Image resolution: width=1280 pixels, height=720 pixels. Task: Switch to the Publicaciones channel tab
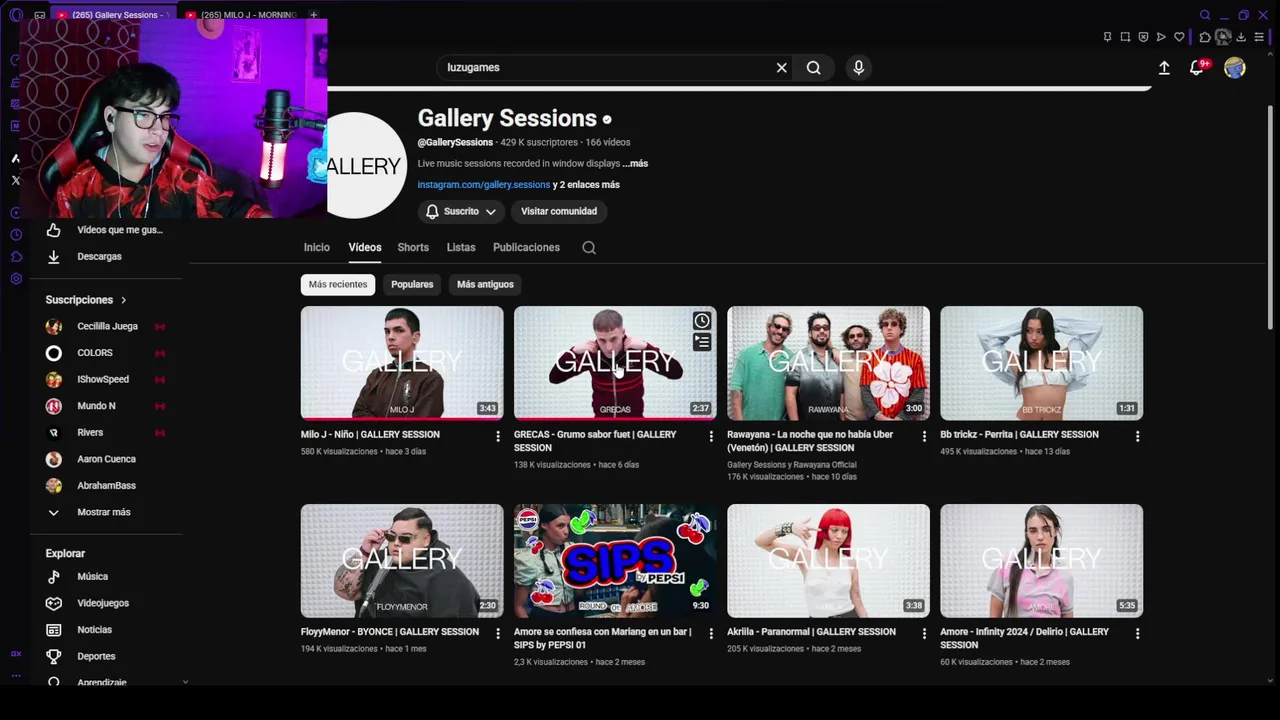[526, 247]
